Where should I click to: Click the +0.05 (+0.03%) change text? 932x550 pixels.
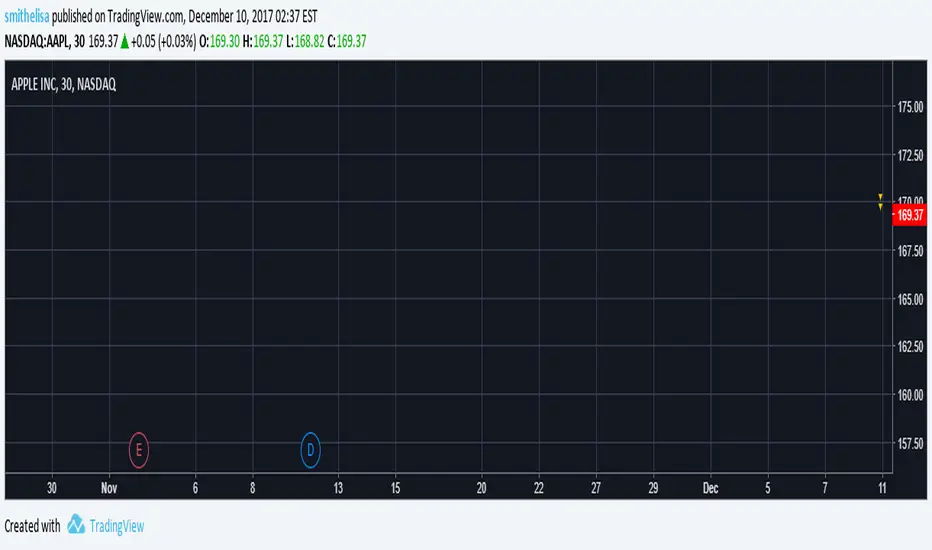[x=163, y=41]
